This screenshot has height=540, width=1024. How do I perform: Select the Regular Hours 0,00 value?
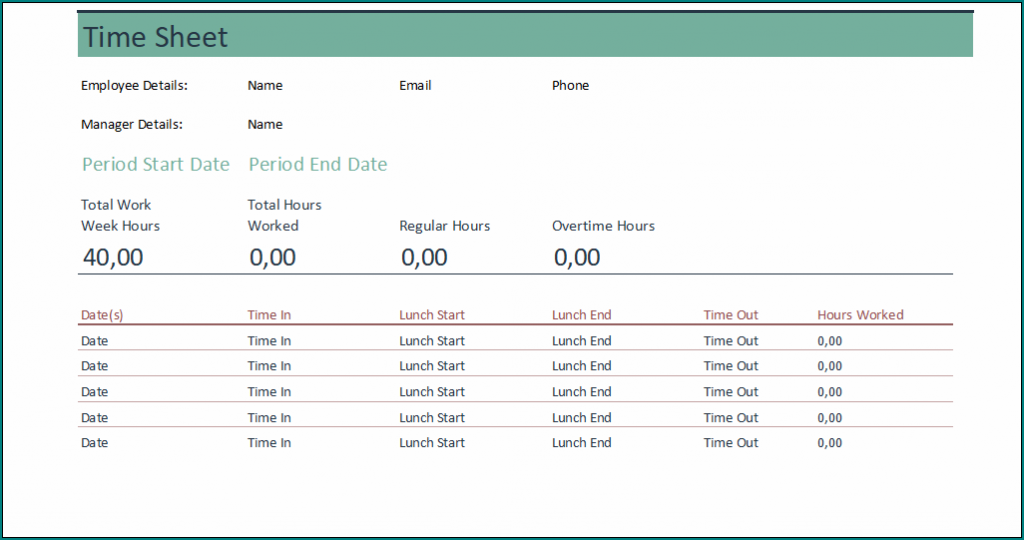coord(424,258)
